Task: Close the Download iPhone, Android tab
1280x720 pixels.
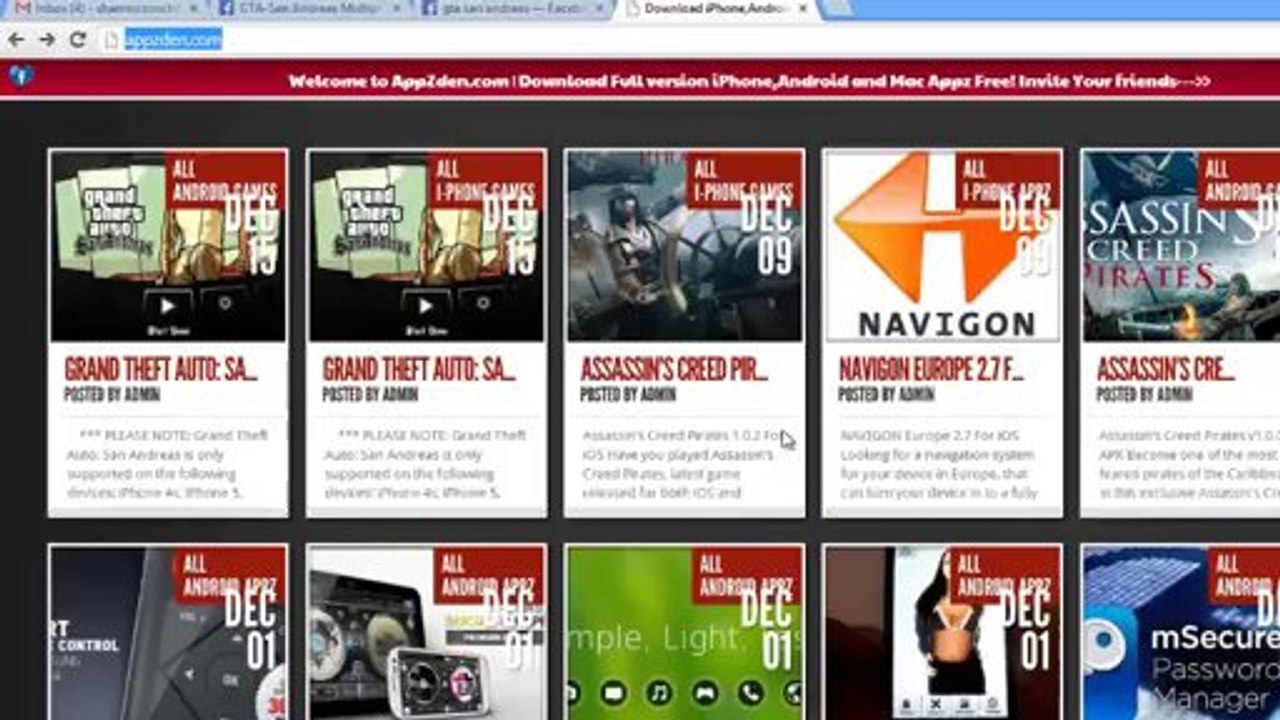Action: click(x=802, y=9)
